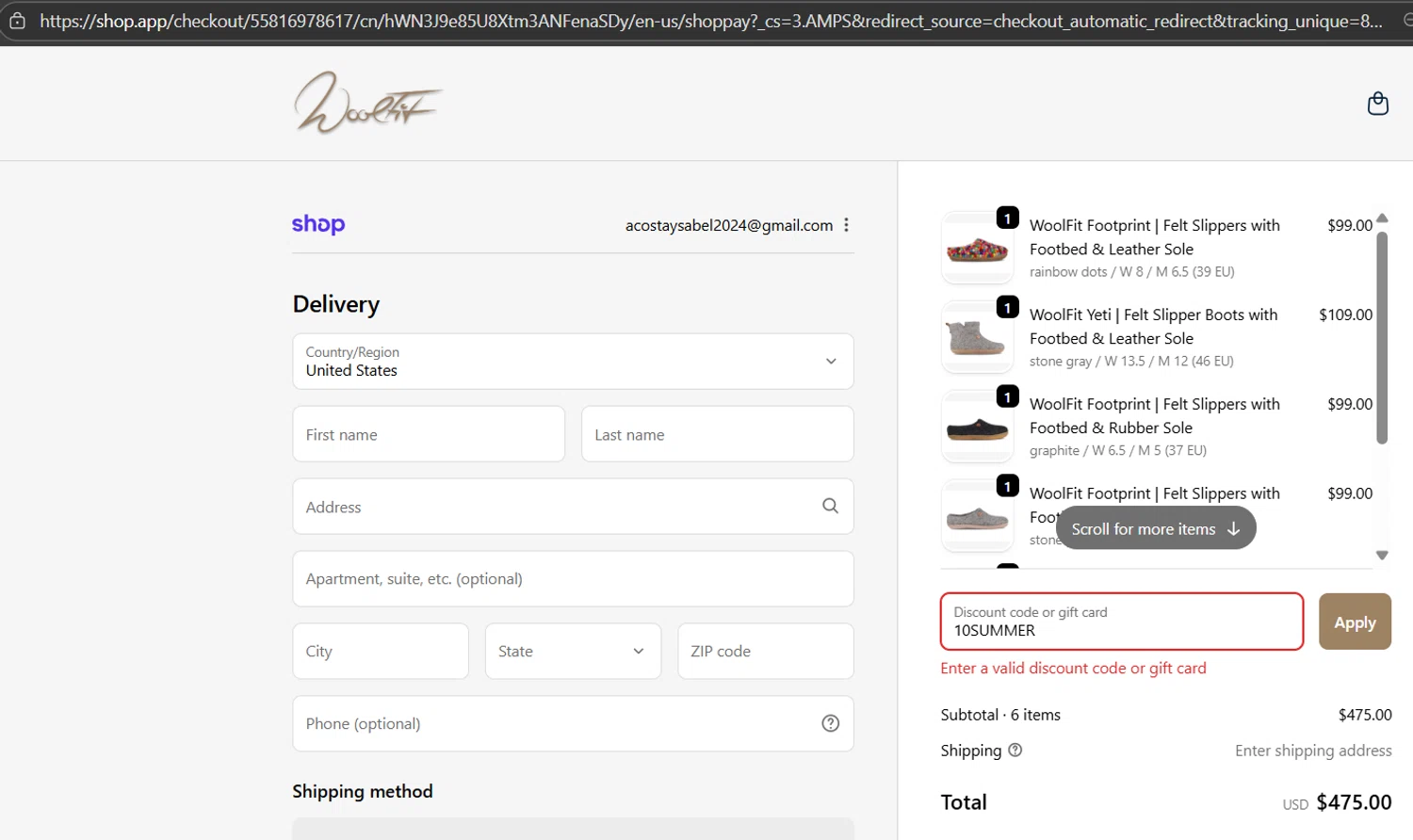Click the Phone (optional) field

coord(573,723)
